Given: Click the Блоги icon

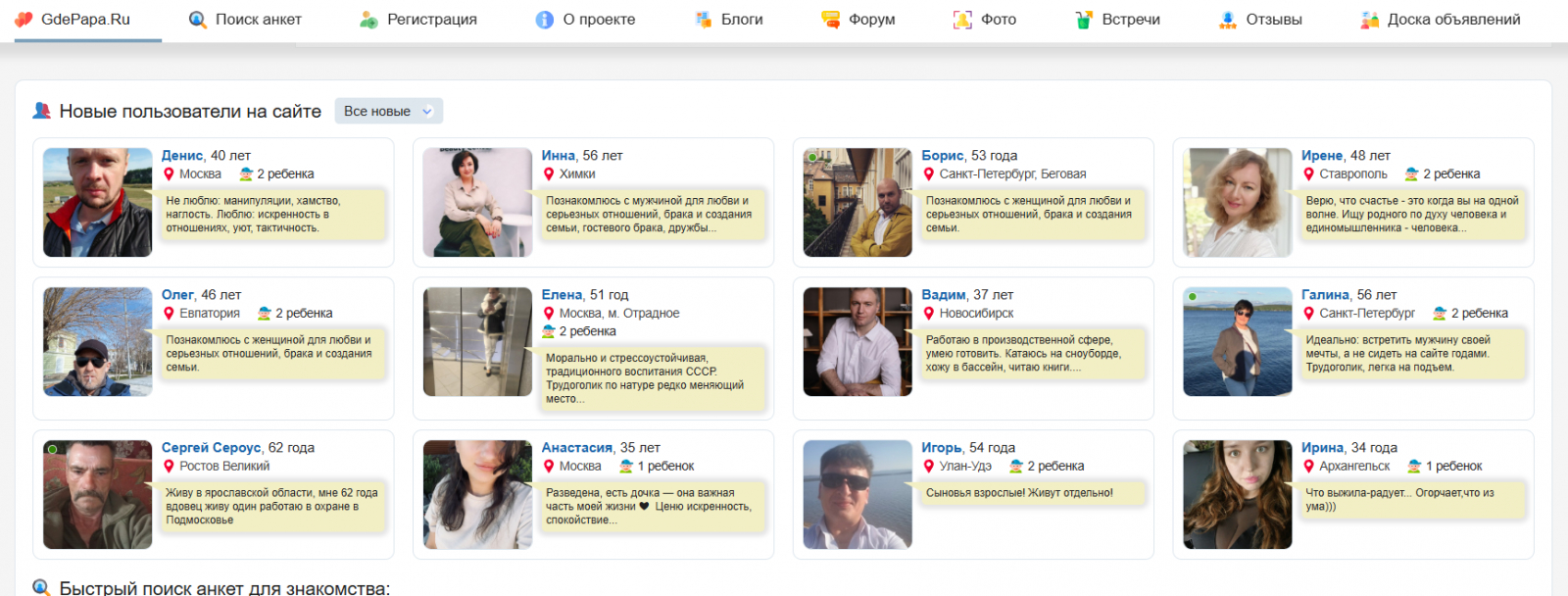Looking at the screenshot, I should click(x=704, y=20).
